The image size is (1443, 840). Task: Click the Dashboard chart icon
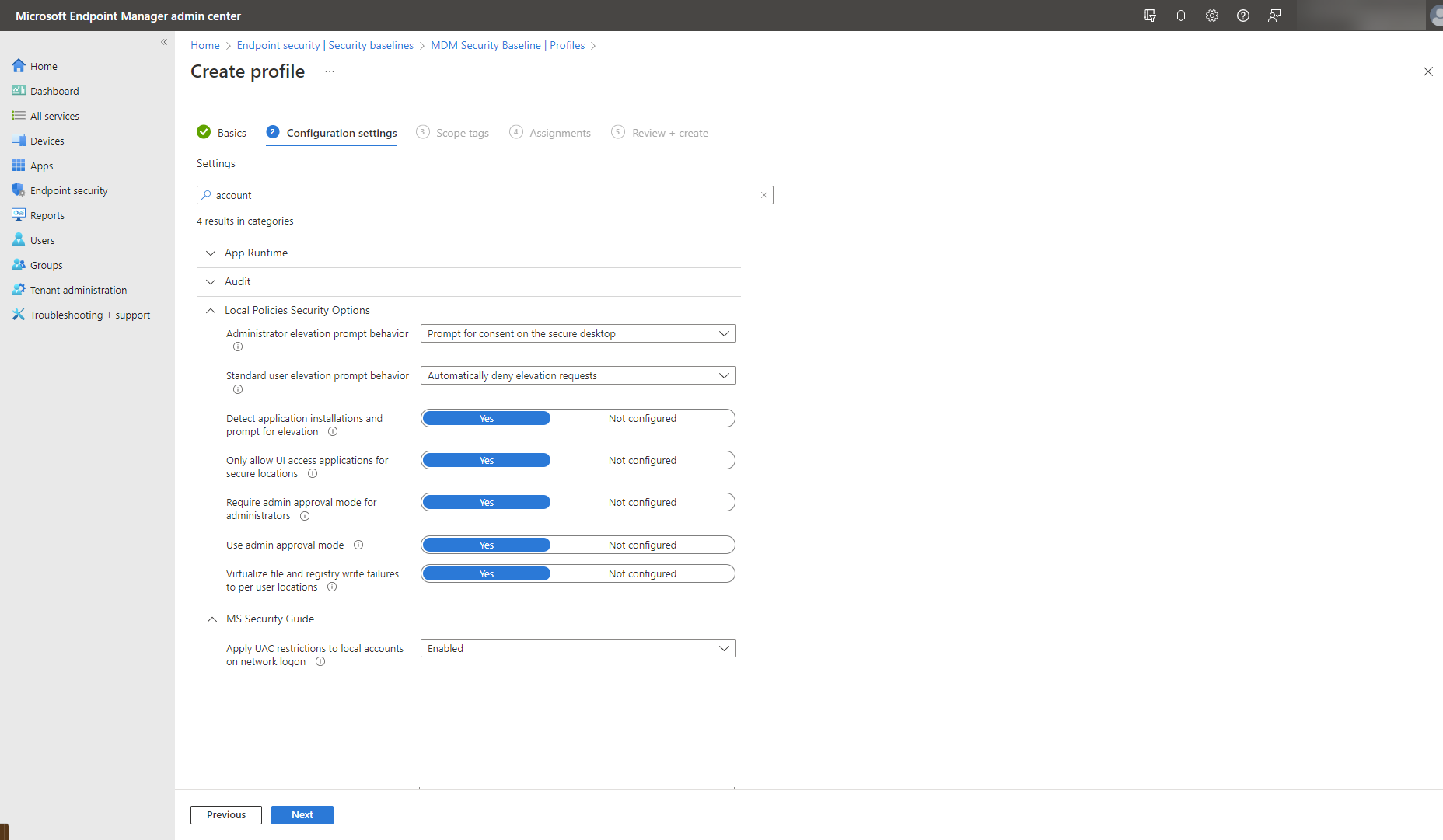tap(19, 91)
